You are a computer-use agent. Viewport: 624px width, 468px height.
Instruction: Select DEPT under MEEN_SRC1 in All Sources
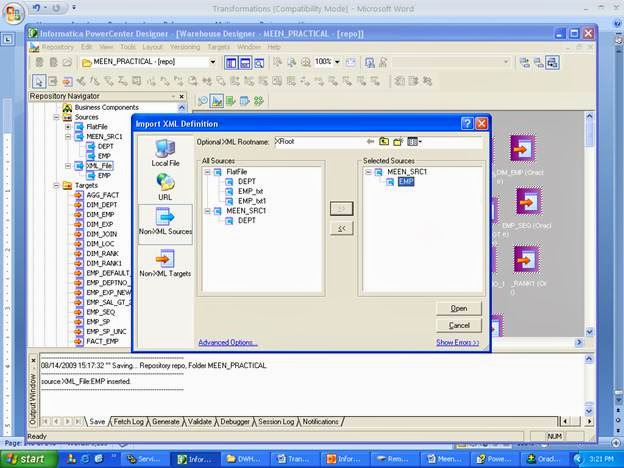click(x=247, y=220)
